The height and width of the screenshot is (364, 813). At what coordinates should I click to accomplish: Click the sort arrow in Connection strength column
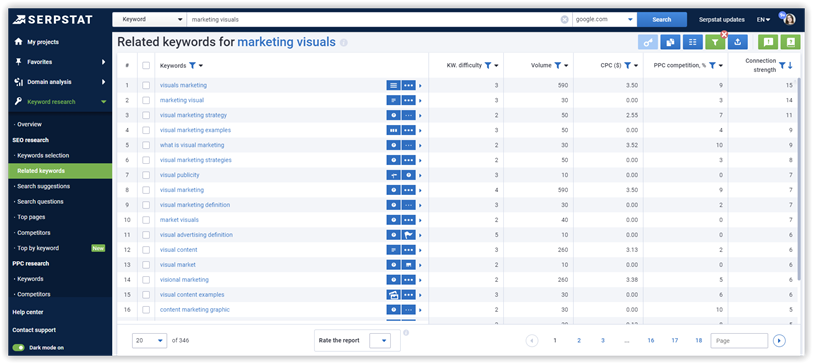(x=790, y=66)
